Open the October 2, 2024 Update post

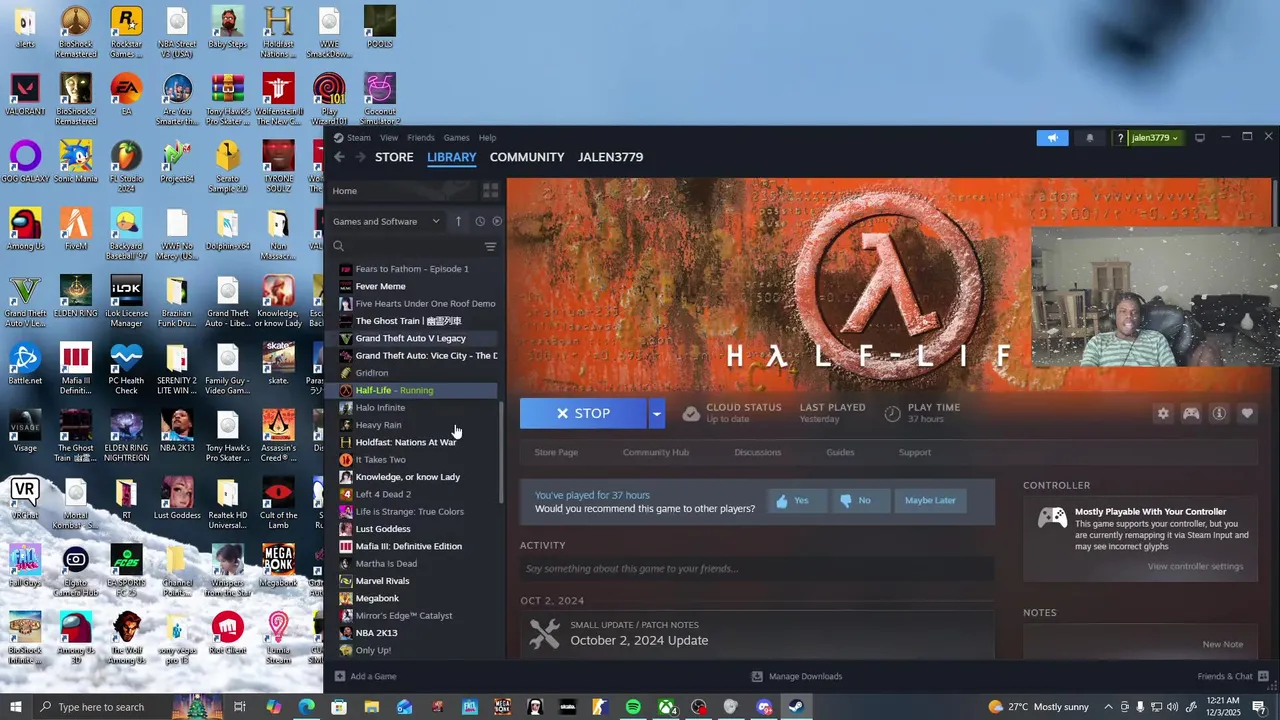[638, 640]
